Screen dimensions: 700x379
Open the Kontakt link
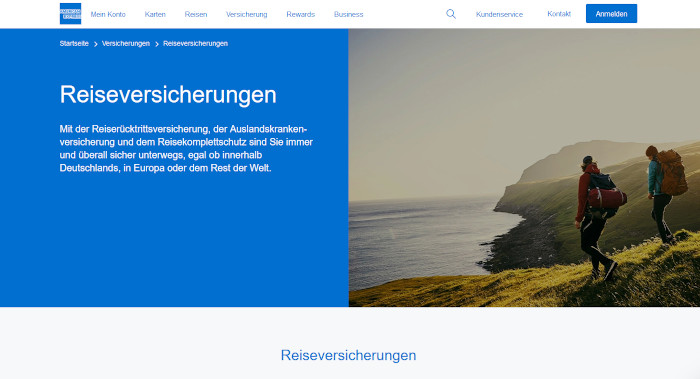point(559,14)
